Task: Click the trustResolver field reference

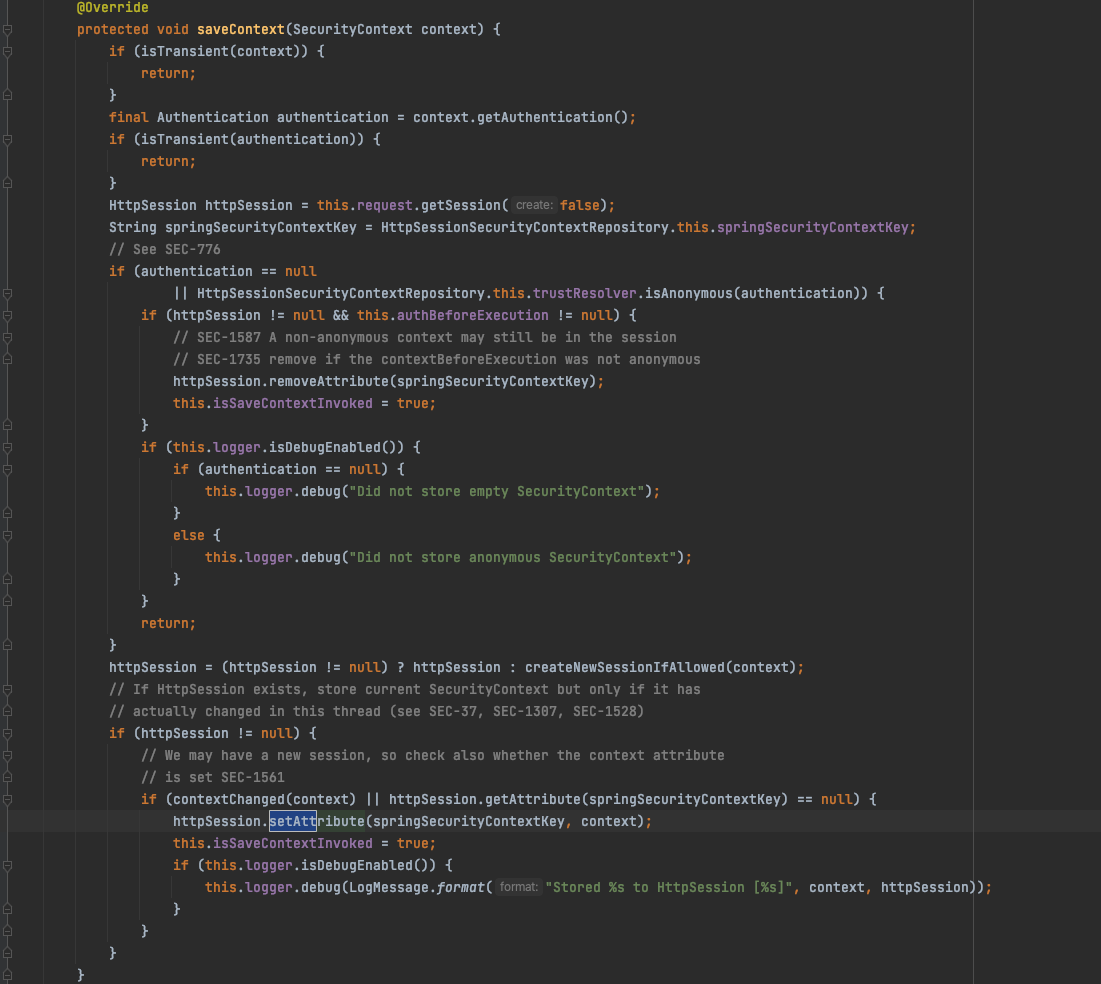Action: 584,293
